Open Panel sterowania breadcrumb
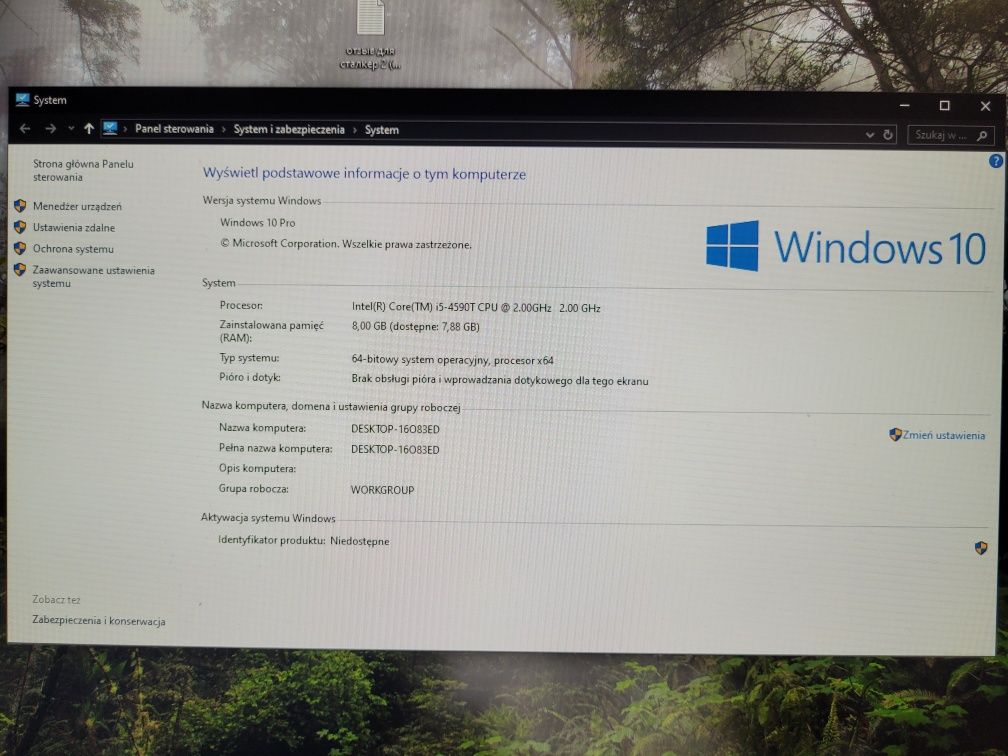 [x=174, y=129]
